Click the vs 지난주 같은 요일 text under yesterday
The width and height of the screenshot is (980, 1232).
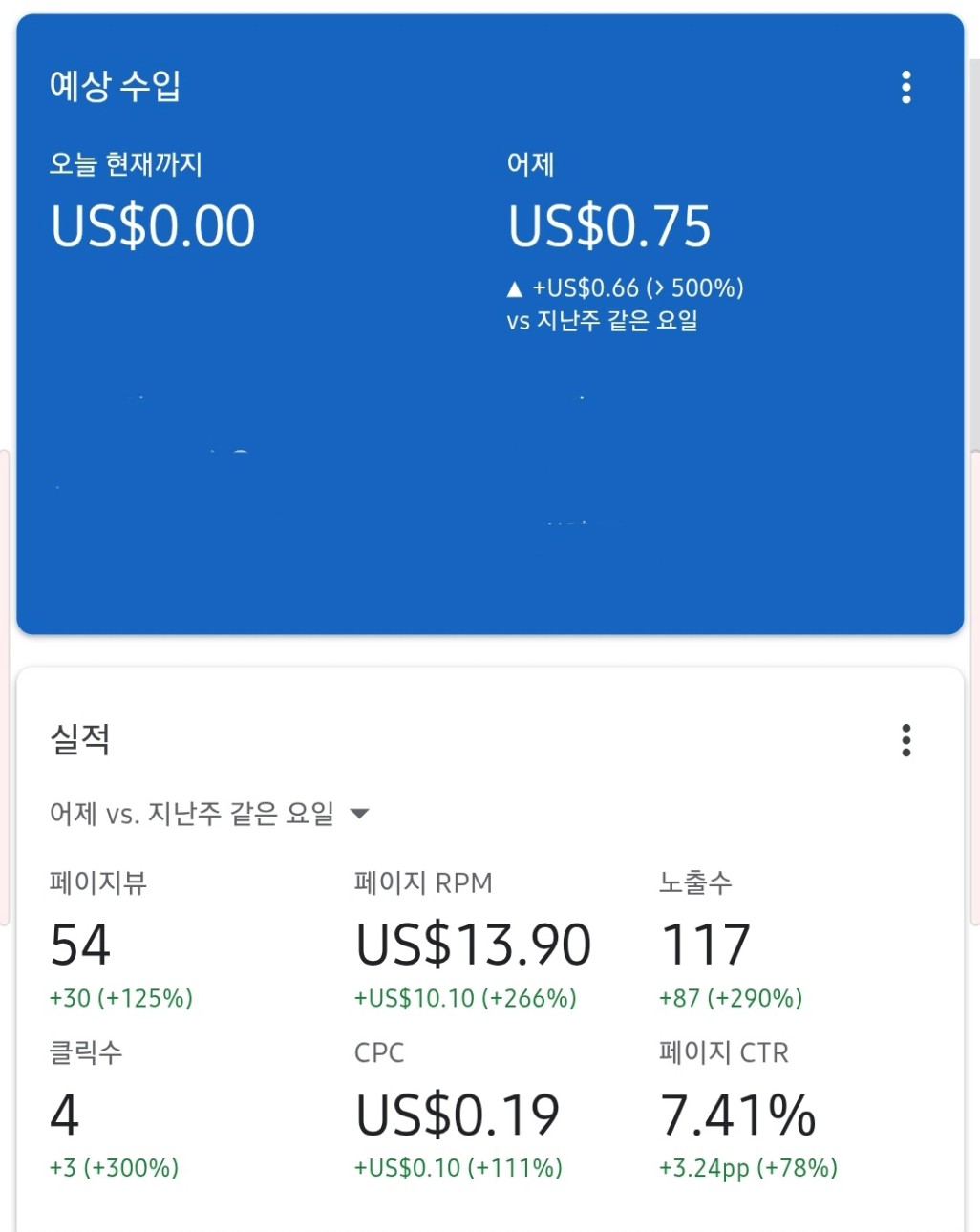602,321
